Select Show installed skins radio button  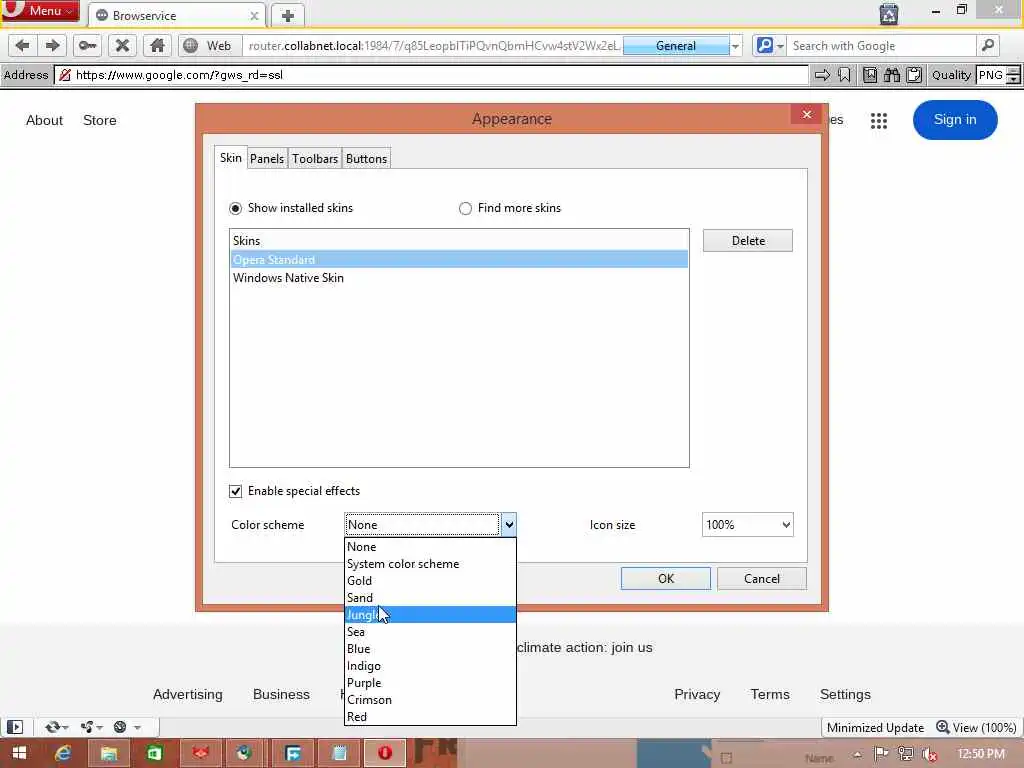(x=235, y=208)
